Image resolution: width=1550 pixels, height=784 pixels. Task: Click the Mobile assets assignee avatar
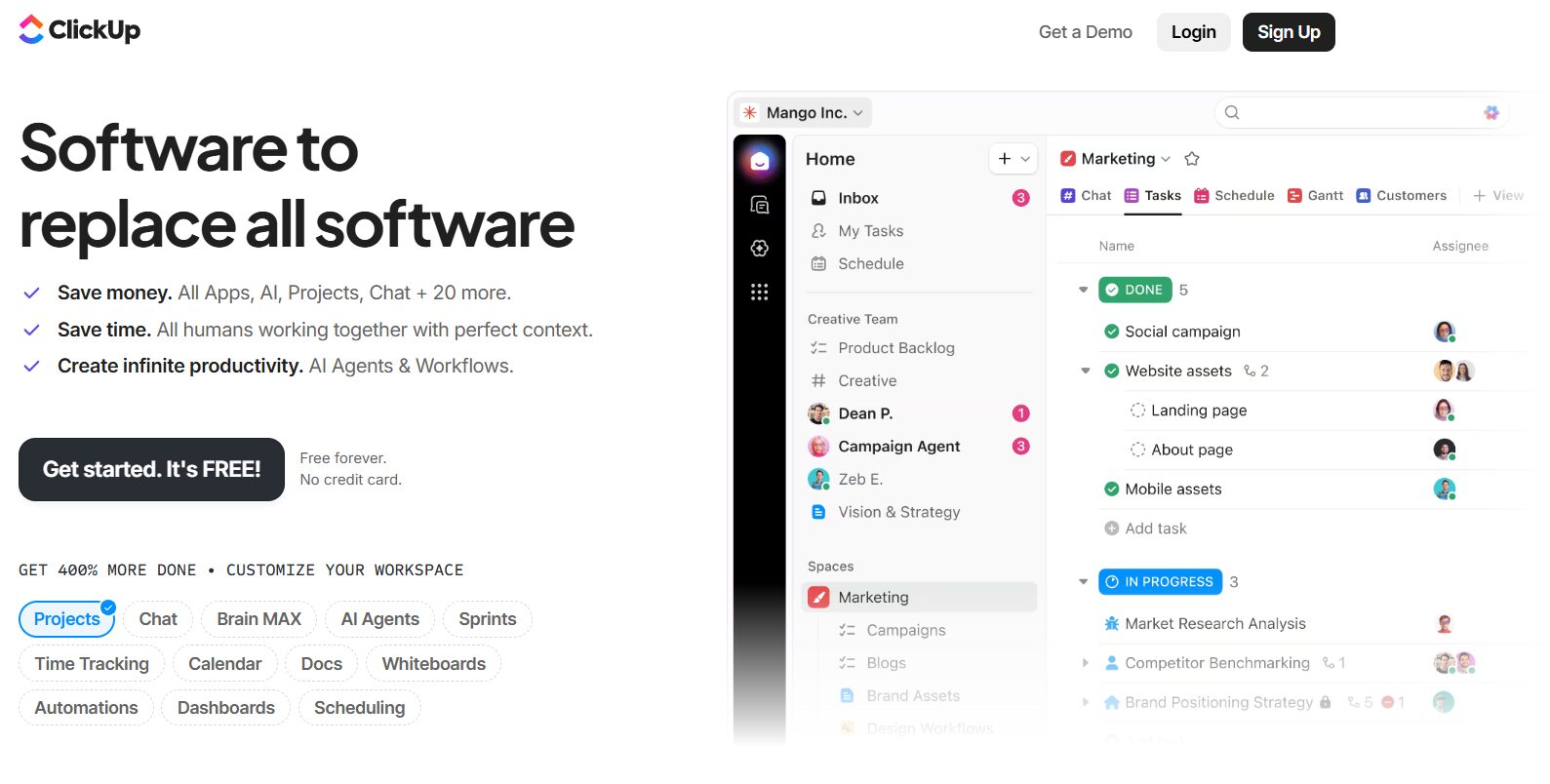1445,490
